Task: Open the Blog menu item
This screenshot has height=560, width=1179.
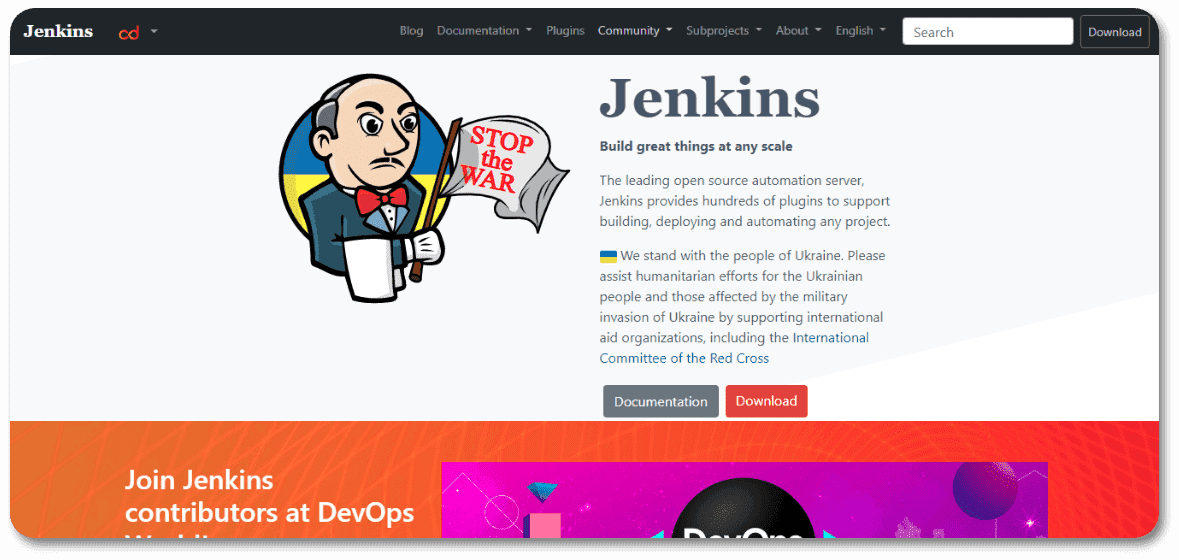Action: coord(411,31)
